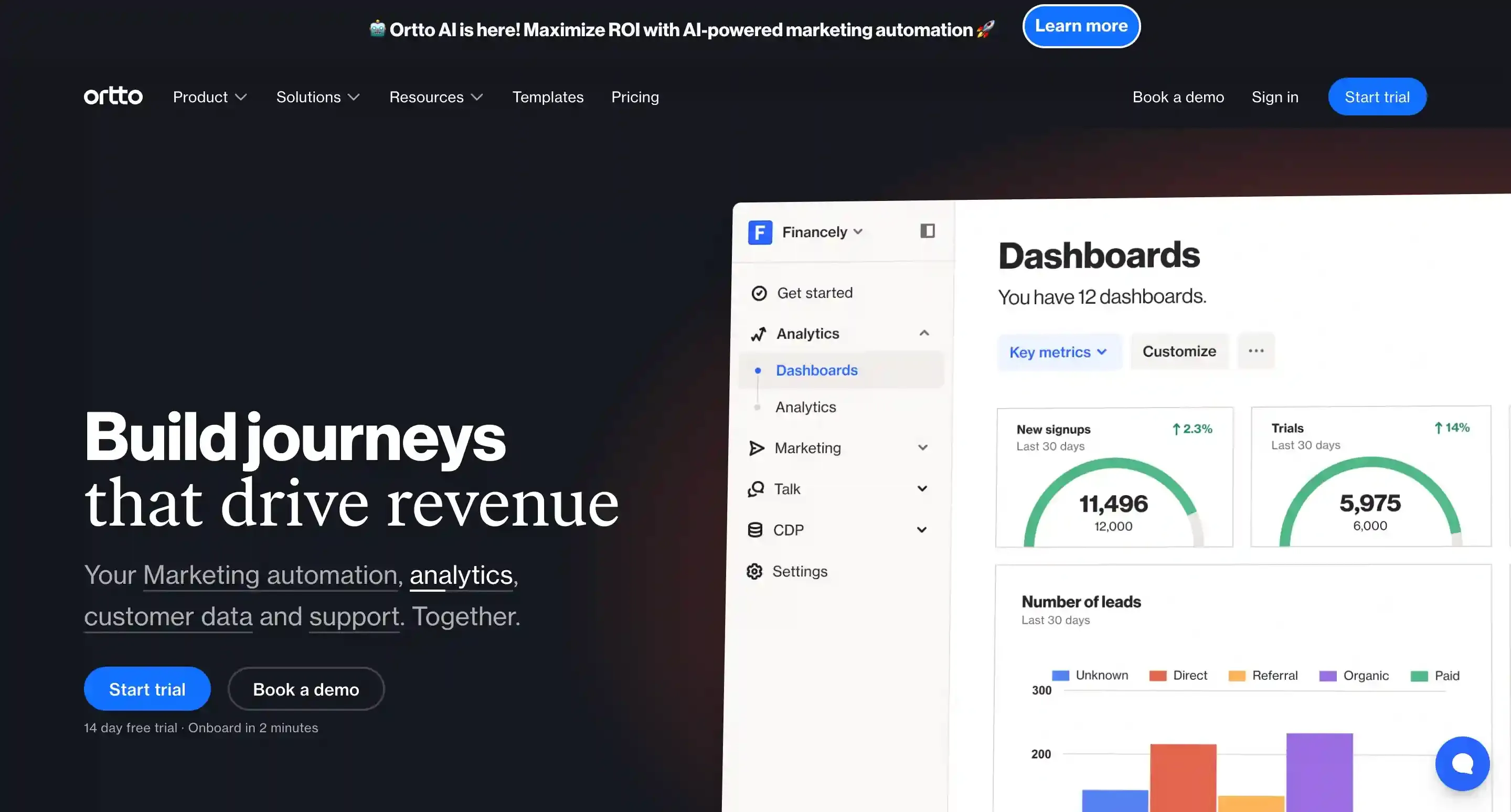Click the purple Organic bar in chart

(1319, 772)
